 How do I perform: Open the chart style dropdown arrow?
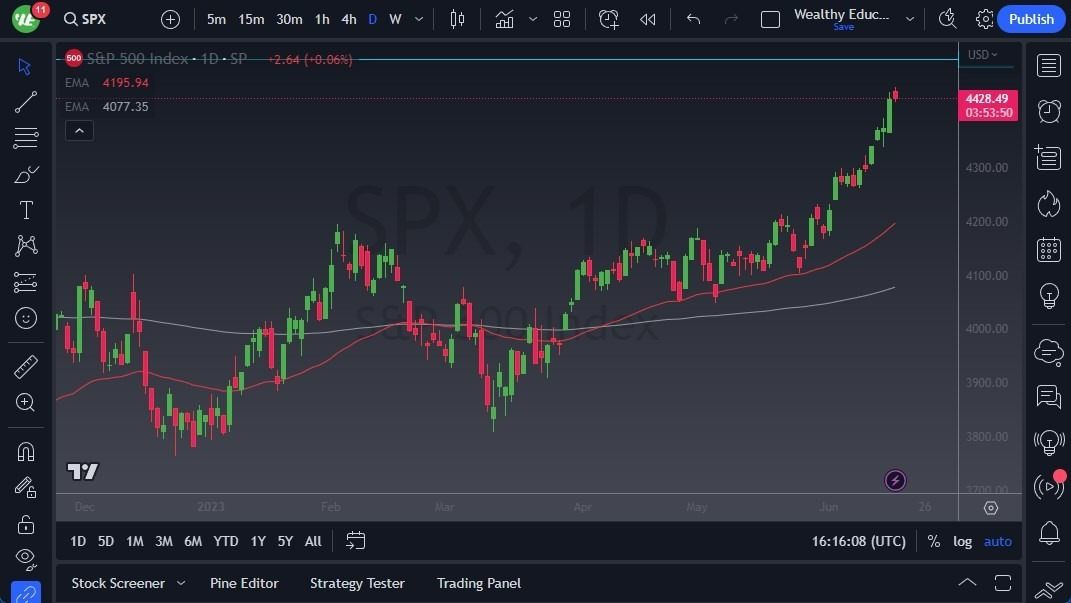(533, 19)
